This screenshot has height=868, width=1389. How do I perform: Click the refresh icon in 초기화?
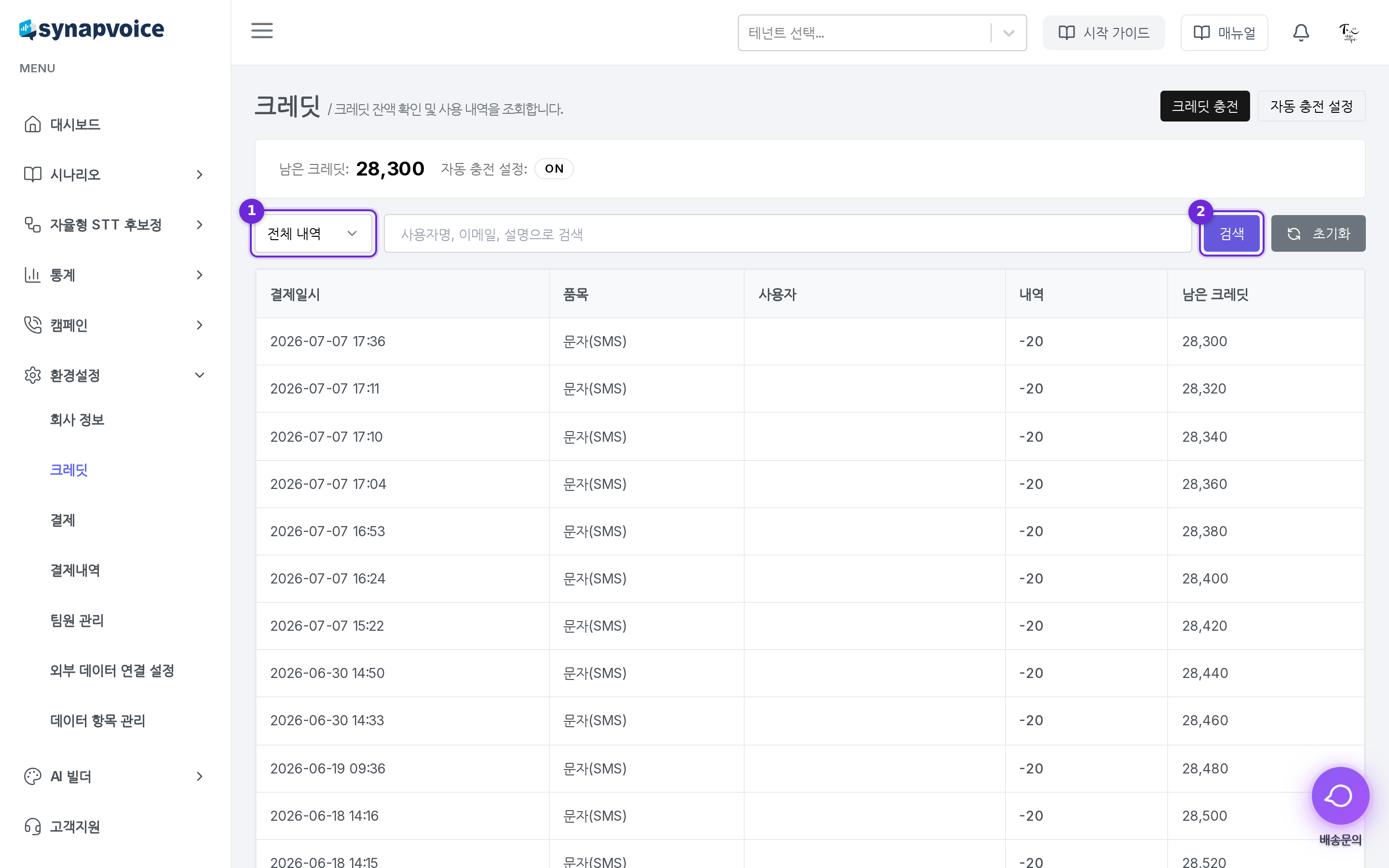point(1294,234)
